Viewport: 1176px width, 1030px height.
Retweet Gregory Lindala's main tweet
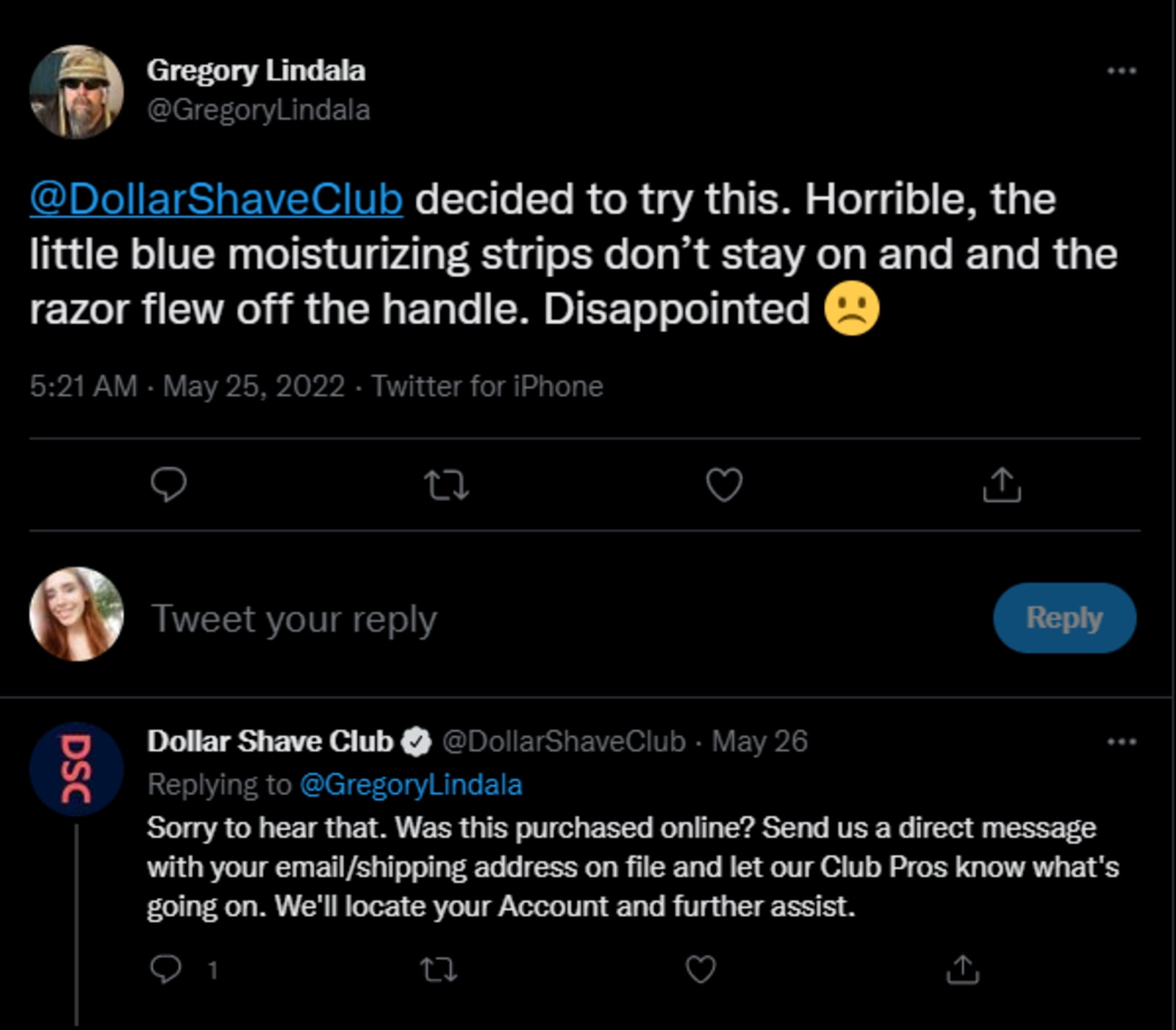(x=447, y=485)
